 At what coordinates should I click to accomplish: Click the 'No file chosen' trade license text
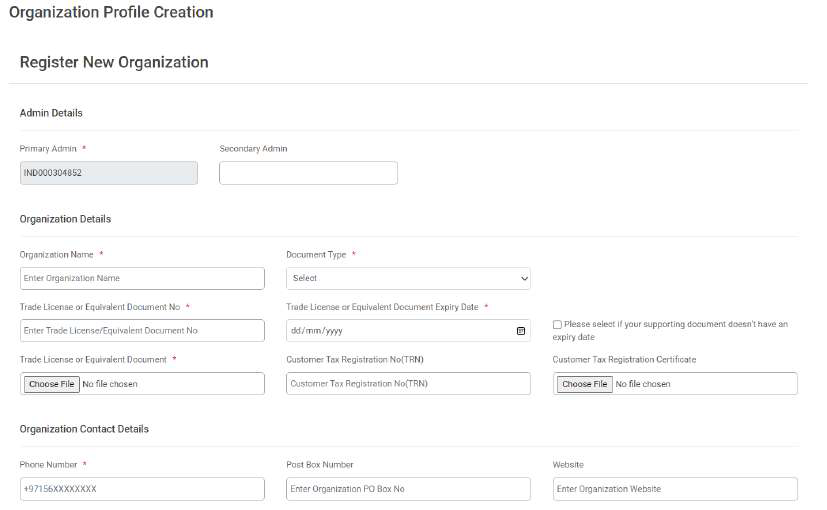[x=110, y=384]
